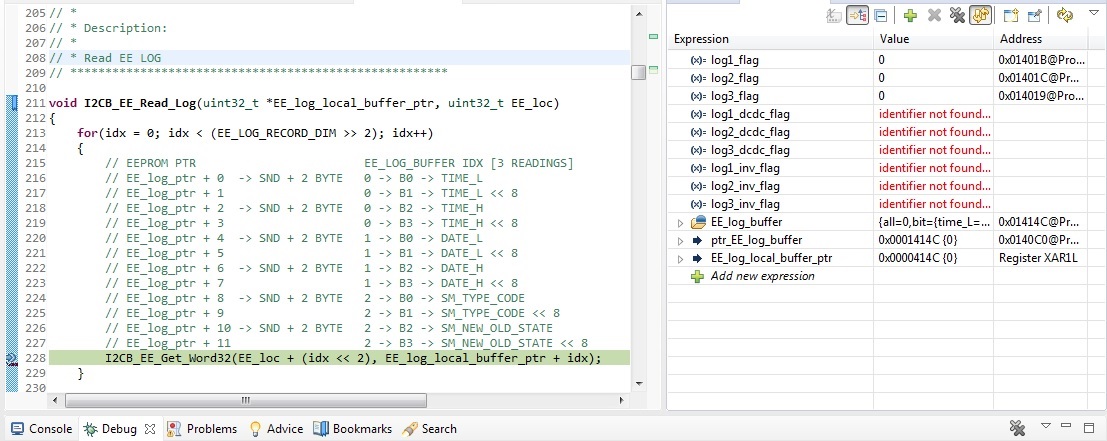Click Remove All Terminated icon in Debug view
The image size is (1107, 441).
[x=1017, y=428]
